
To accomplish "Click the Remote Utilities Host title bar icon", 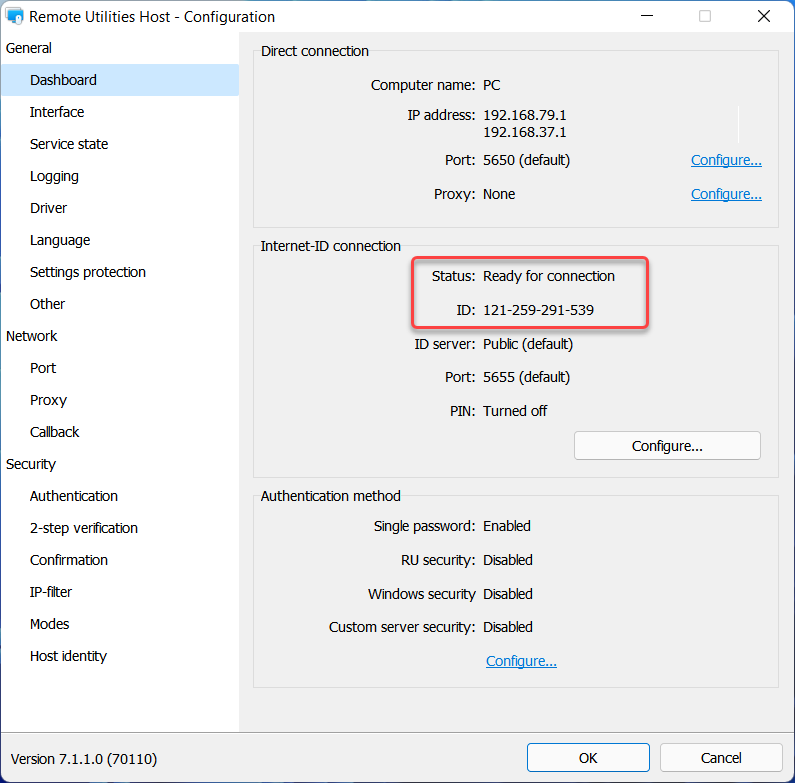I will tap(15, 17).
